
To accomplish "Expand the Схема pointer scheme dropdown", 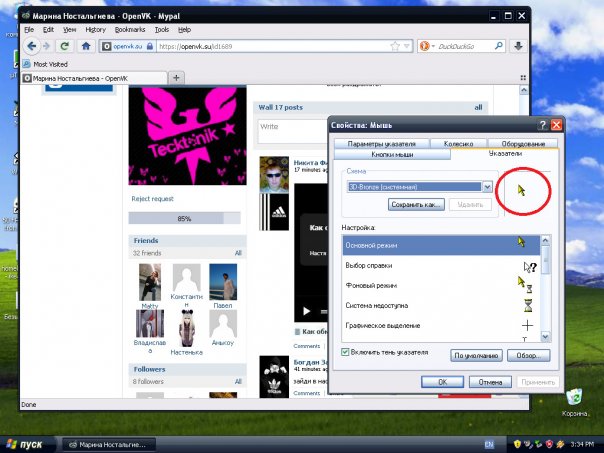I will 487,187.
